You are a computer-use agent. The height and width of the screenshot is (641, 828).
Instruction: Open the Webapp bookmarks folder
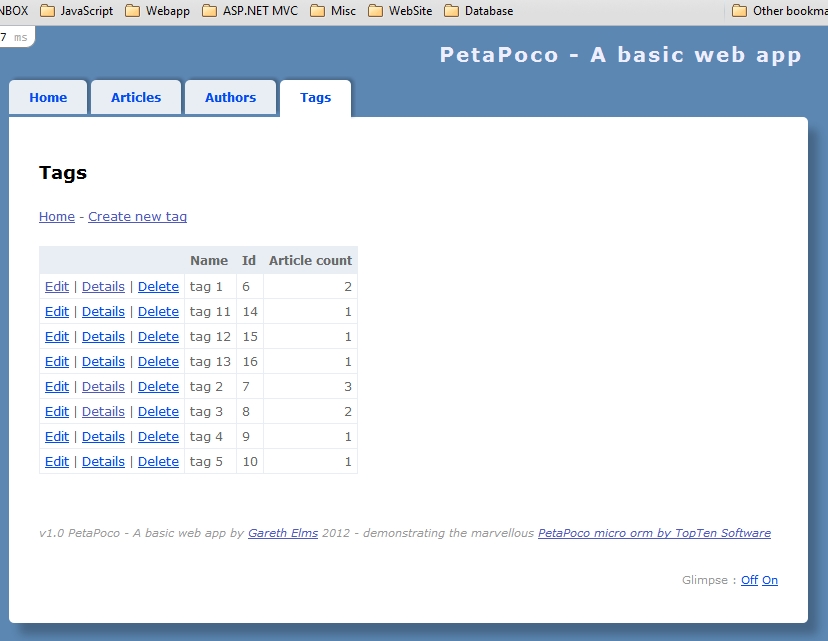(x=157, y=11)
